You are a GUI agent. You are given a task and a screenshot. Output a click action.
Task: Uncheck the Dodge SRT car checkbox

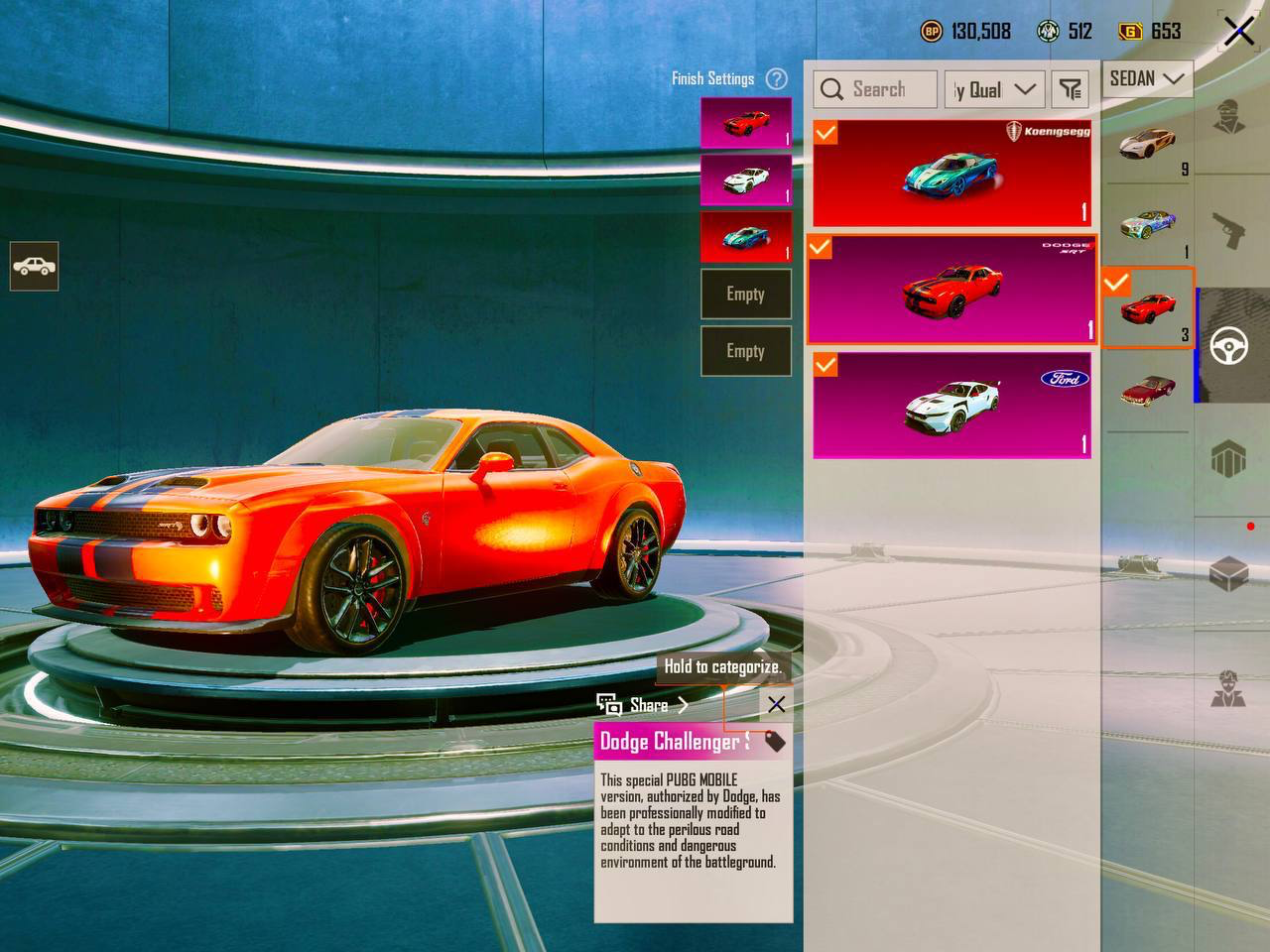tap(821, 247)
